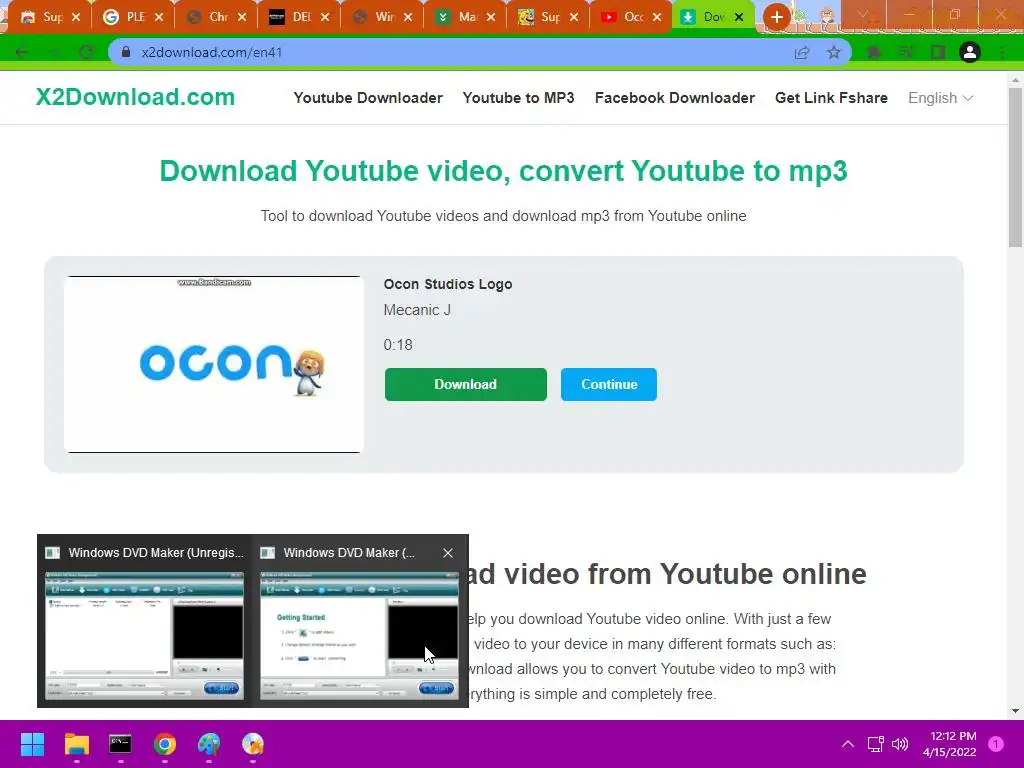Open Youtube to MP3 nav link

click(519, 98)
